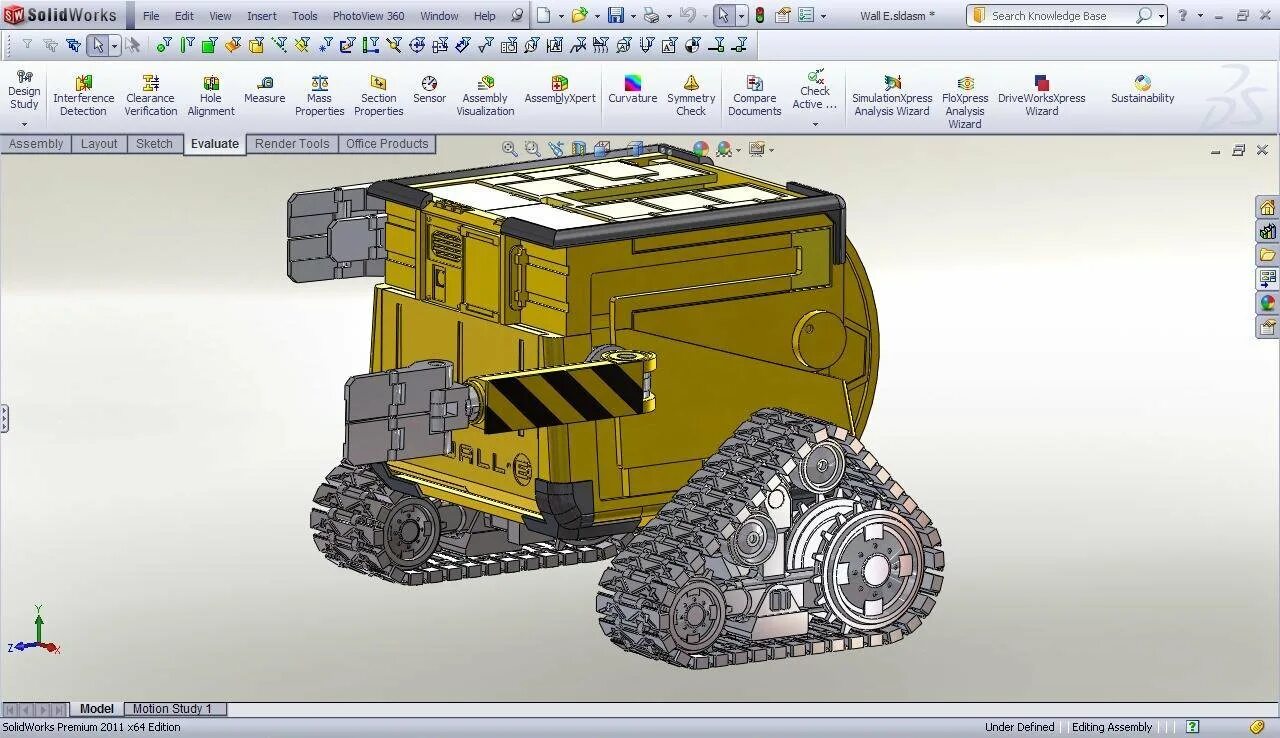The width and height of the screenshot is (1280, 738).
Task: Open the Interference Detection tool
Action: coord(84,96)
